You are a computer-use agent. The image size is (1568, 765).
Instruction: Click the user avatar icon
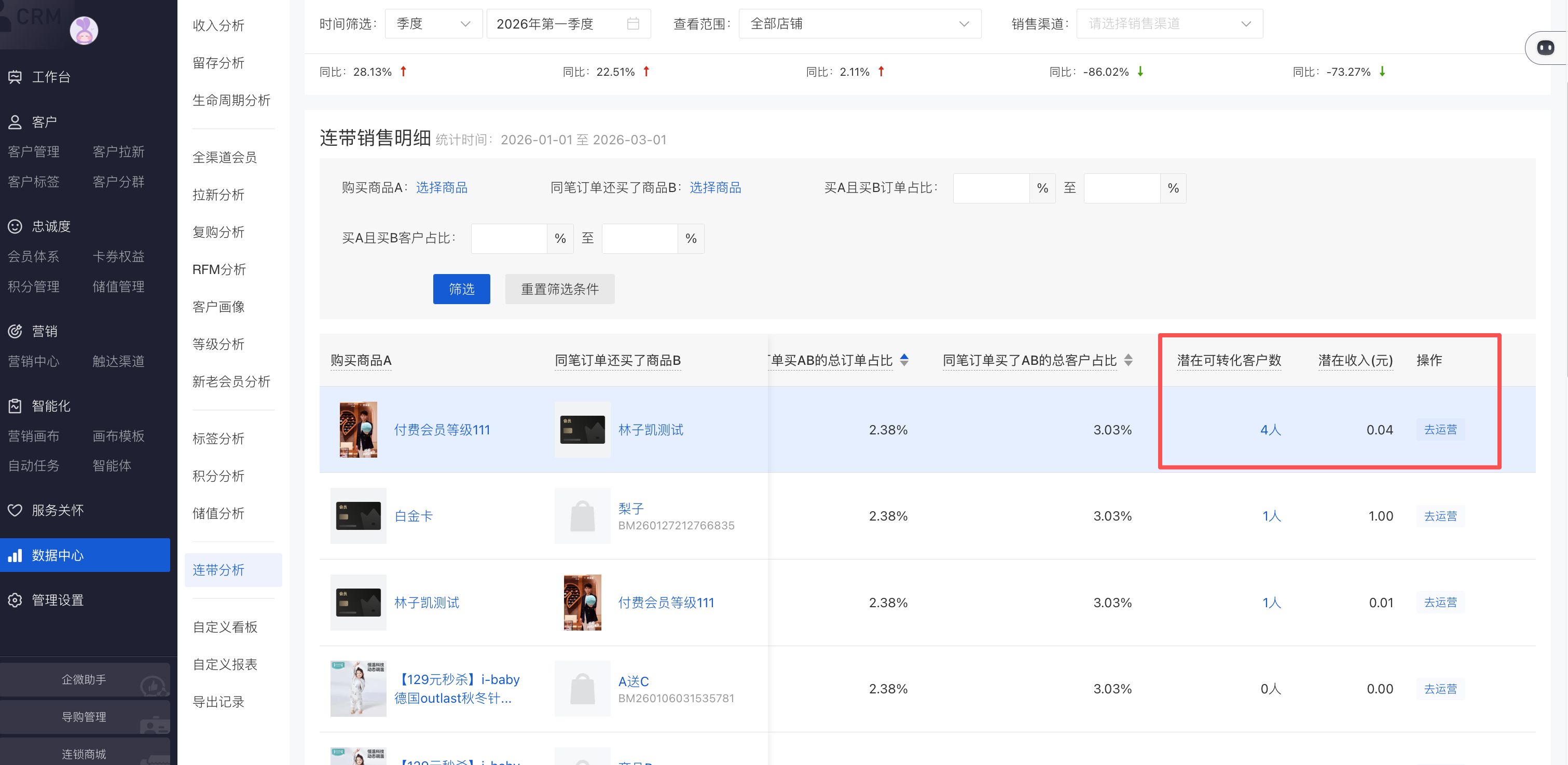[x=84, y=31]
